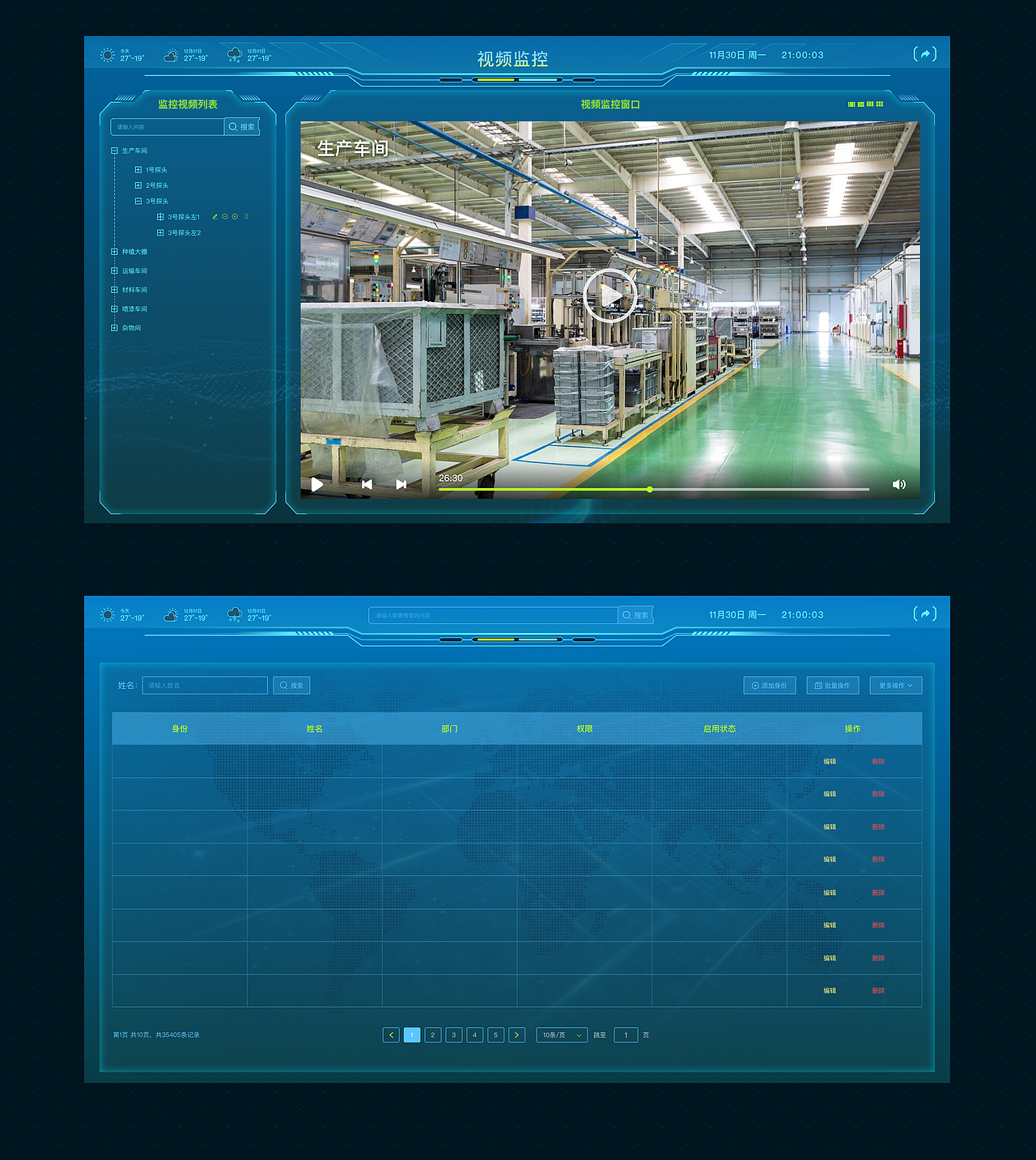Open the 更多操作 dropdown menu

(x=896, y=686)
